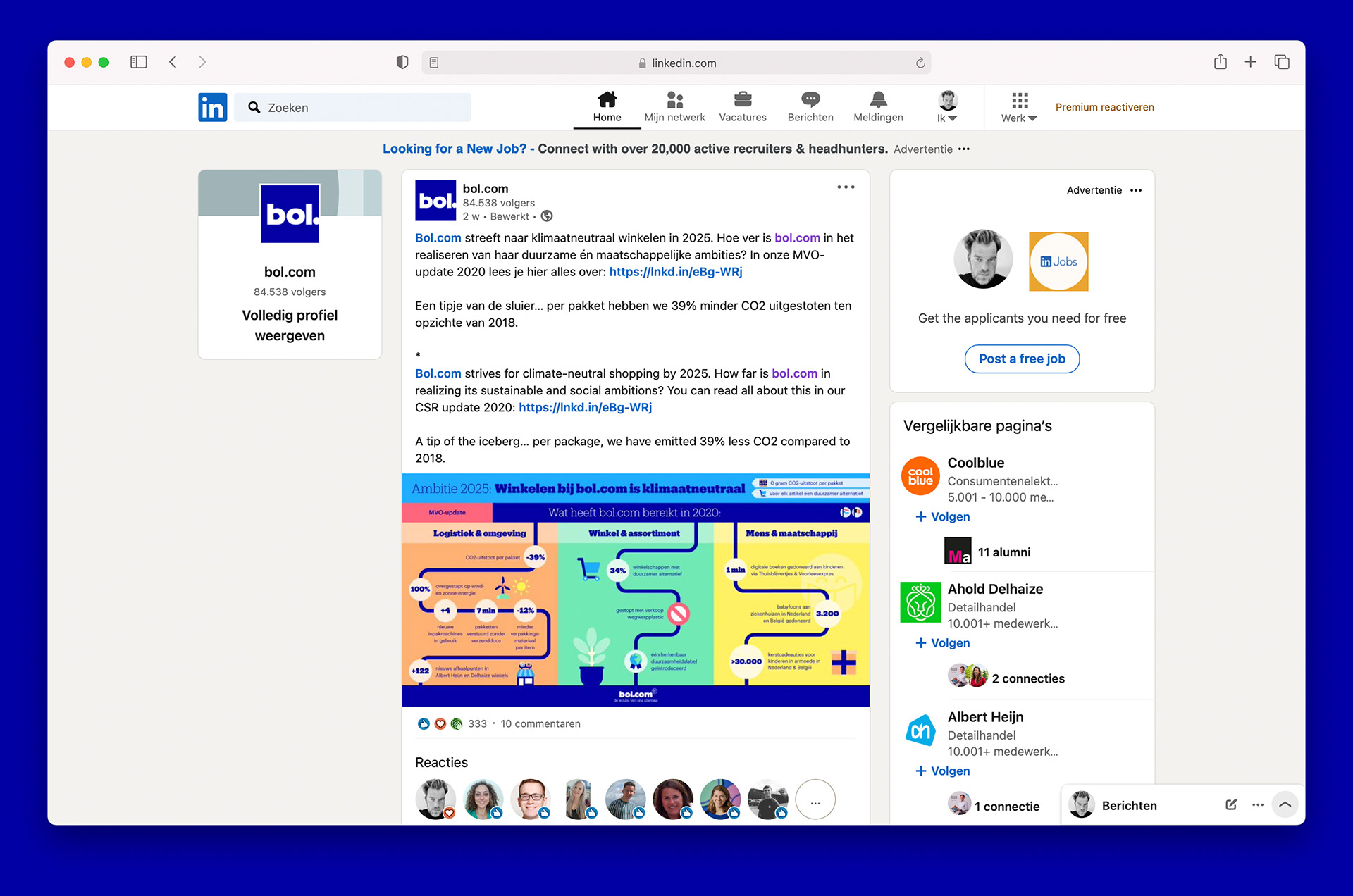Expand the Ik profile dropdown
The height and width of the screenshot is (896, 1353).
947,107
